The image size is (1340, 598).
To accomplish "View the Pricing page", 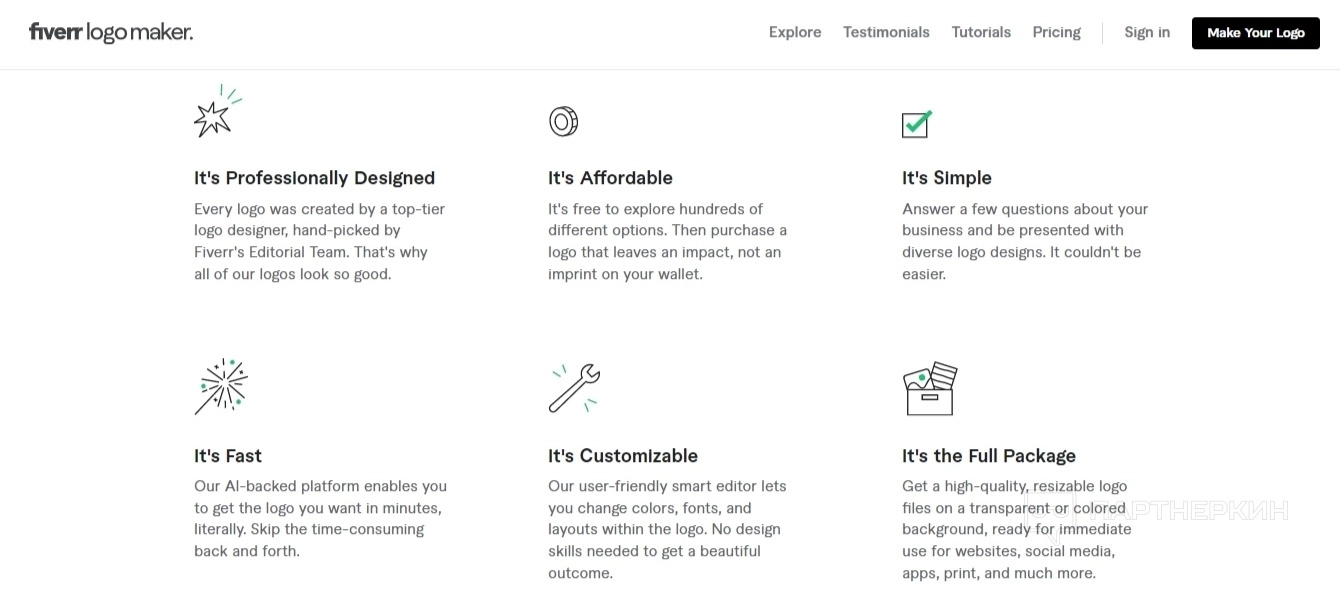I will click(1056, 32).
